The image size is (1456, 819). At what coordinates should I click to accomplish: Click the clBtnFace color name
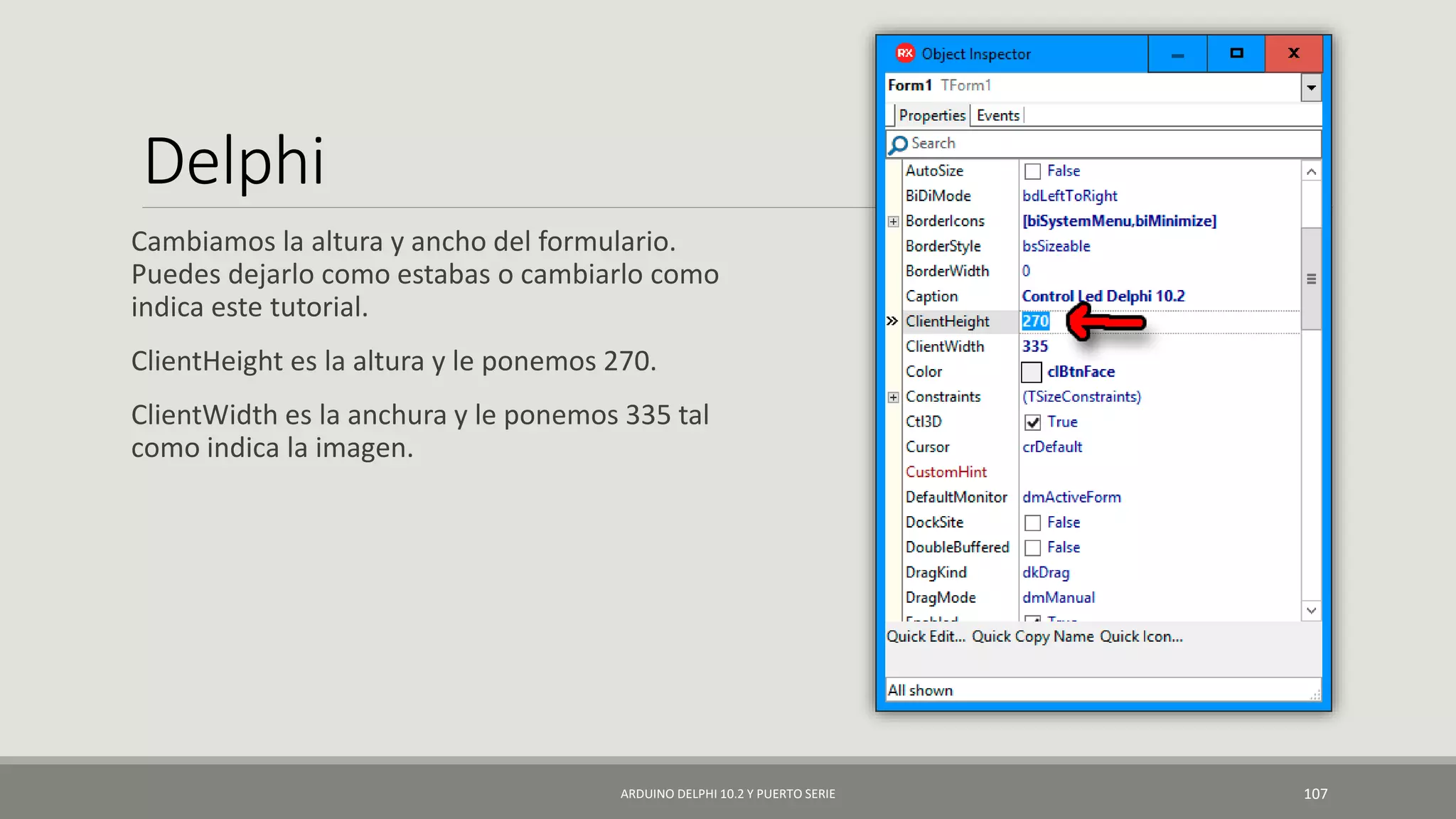pos(1081,372)
